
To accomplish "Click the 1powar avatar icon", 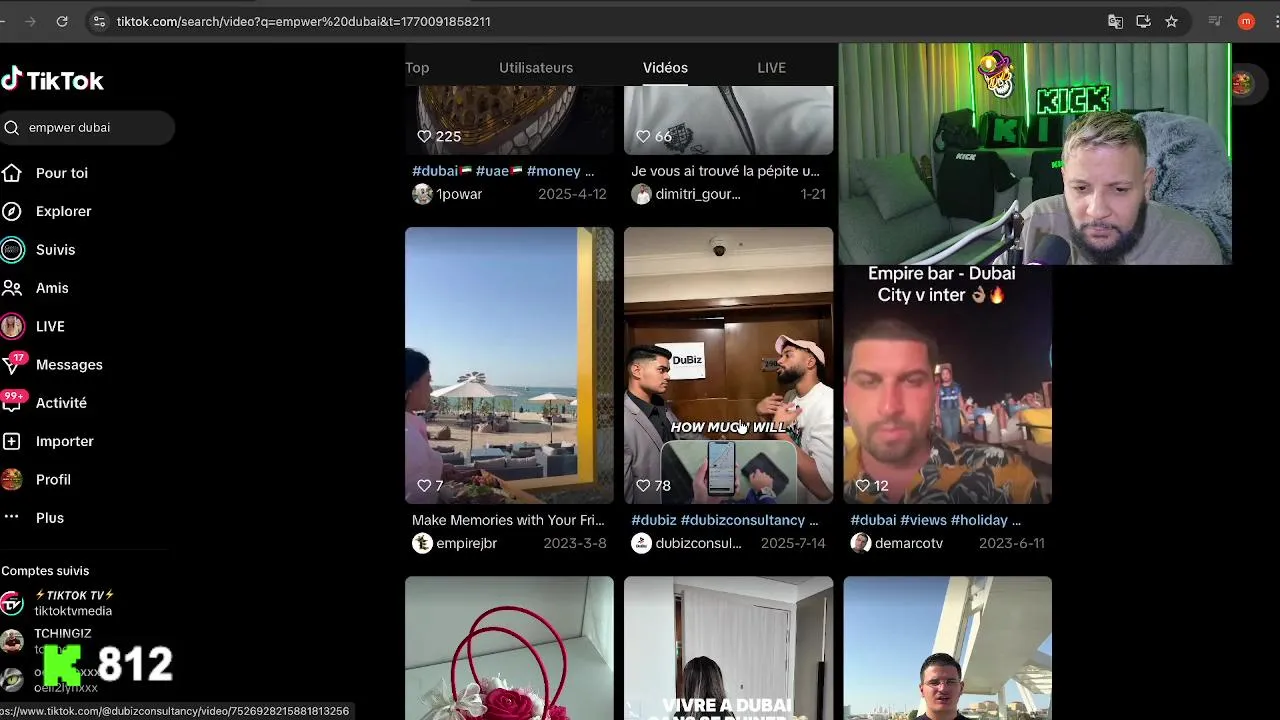I will (422, 194).
